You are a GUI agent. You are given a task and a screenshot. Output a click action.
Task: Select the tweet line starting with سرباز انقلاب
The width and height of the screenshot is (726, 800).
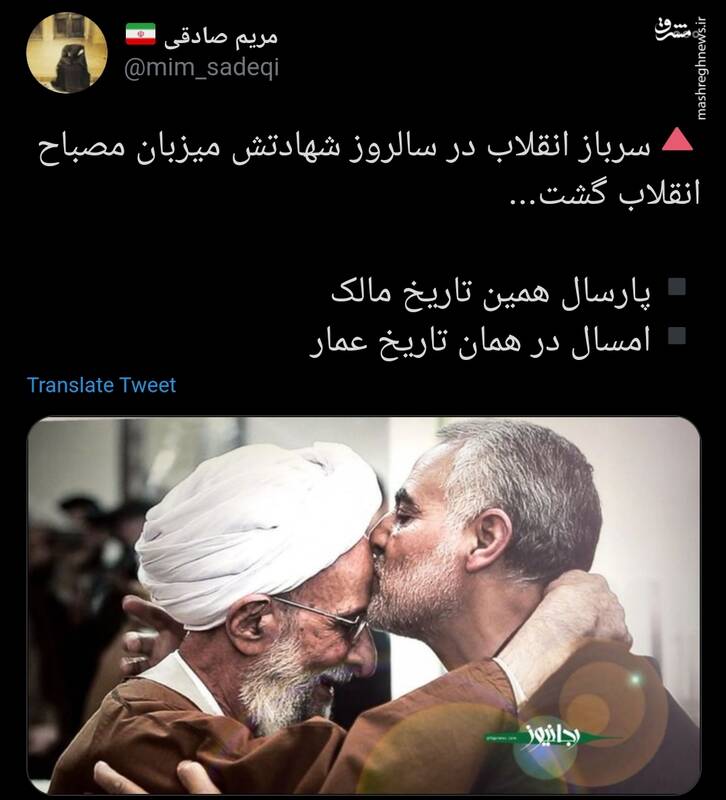click(344, 147)
